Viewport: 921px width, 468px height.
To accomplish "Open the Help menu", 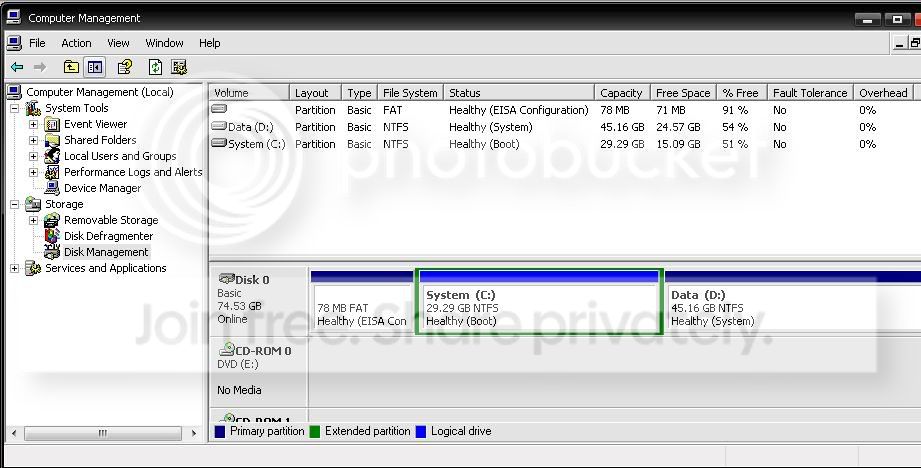I will 210,43.
